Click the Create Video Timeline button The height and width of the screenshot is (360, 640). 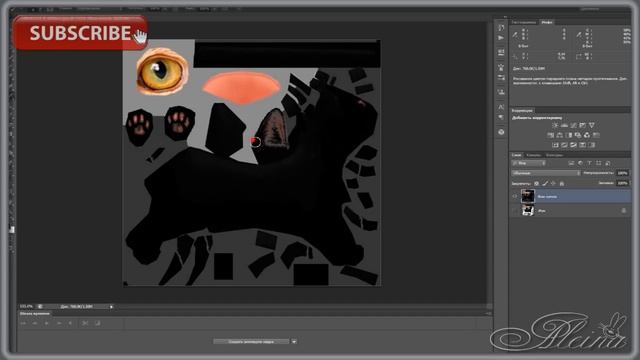click(x=251, y=341)
